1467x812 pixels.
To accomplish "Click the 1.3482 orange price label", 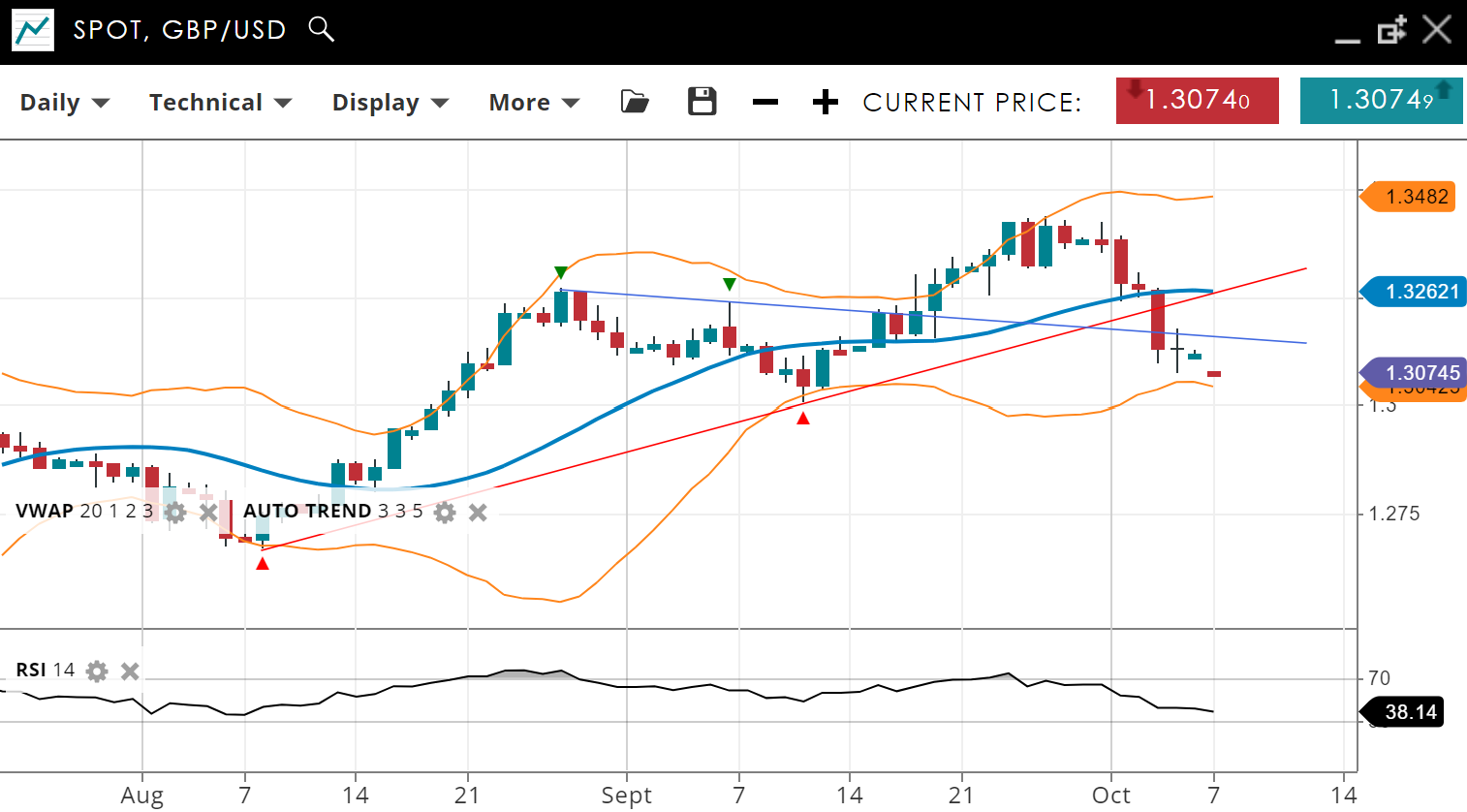I will point(1416,197).
